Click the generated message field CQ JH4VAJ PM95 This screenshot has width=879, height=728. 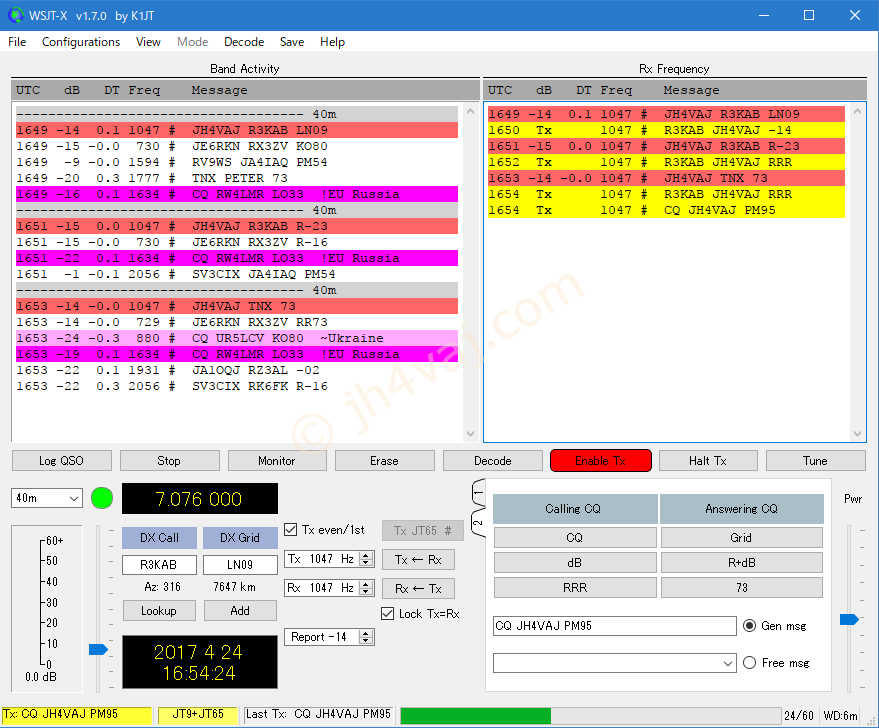click(615, 626)
